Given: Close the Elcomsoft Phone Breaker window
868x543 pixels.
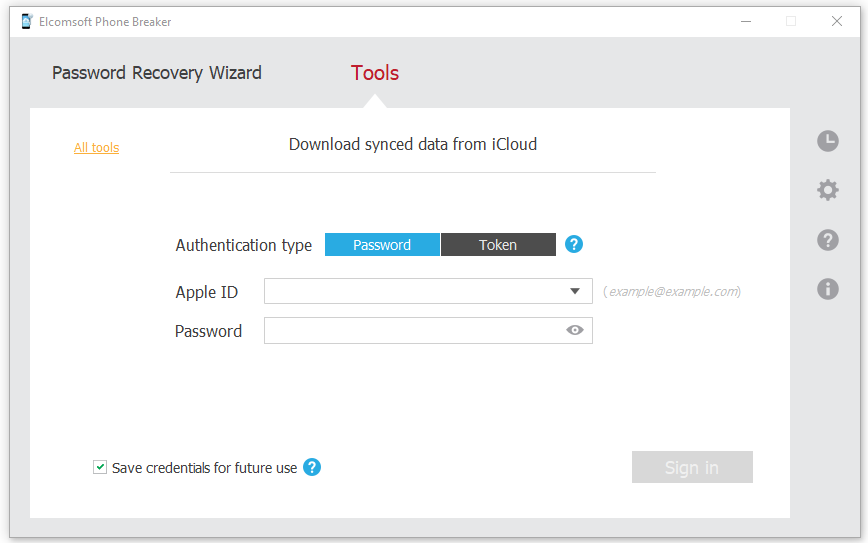Looking at the screenshot, I should pyautogui.click(x=837, y=21).
